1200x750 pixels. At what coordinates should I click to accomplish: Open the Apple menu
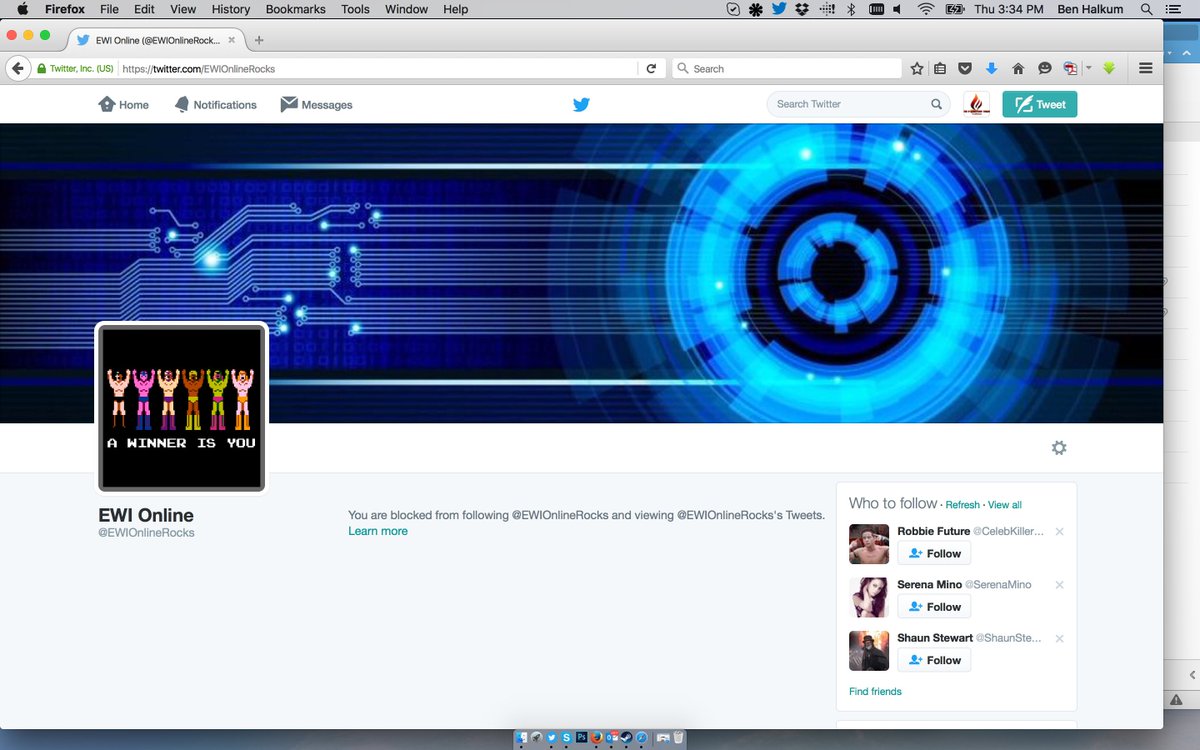(22, 9)
